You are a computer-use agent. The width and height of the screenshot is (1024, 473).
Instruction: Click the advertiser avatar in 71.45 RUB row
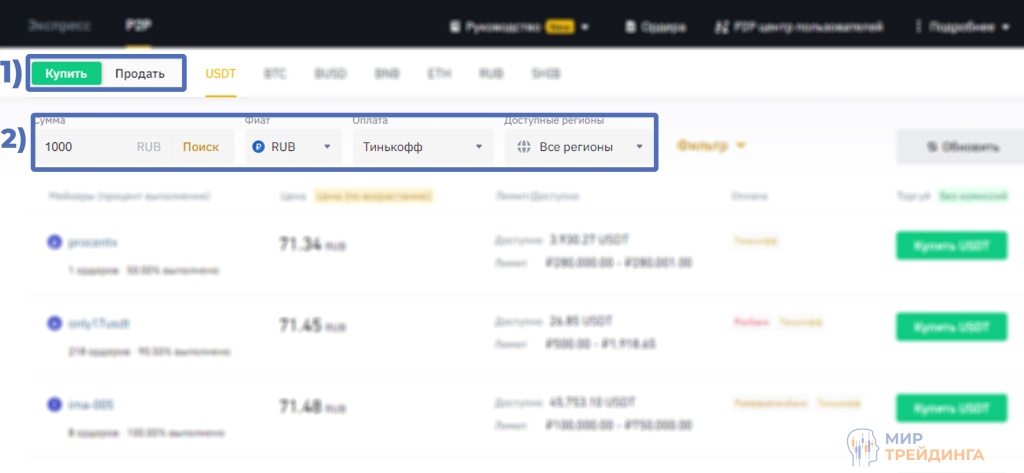(54, 323)
